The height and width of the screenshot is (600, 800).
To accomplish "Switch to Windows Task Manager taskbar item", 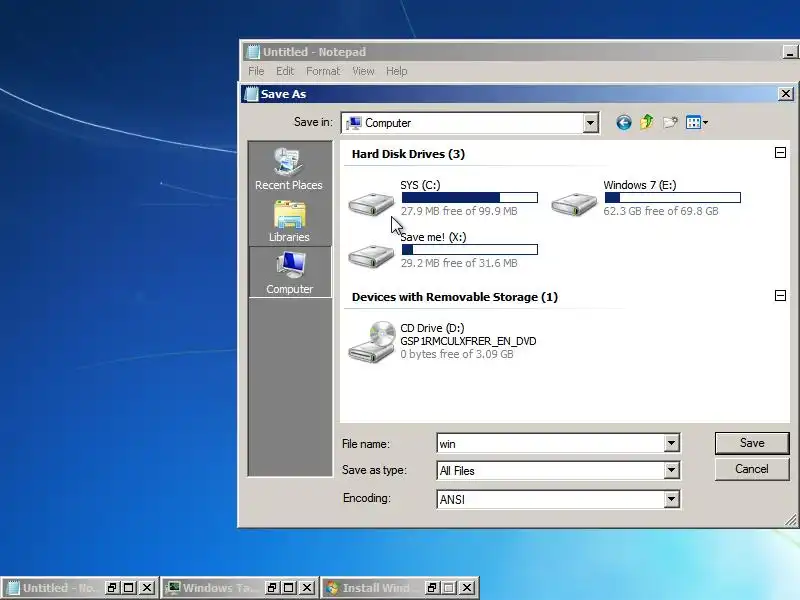I will 213,588.
